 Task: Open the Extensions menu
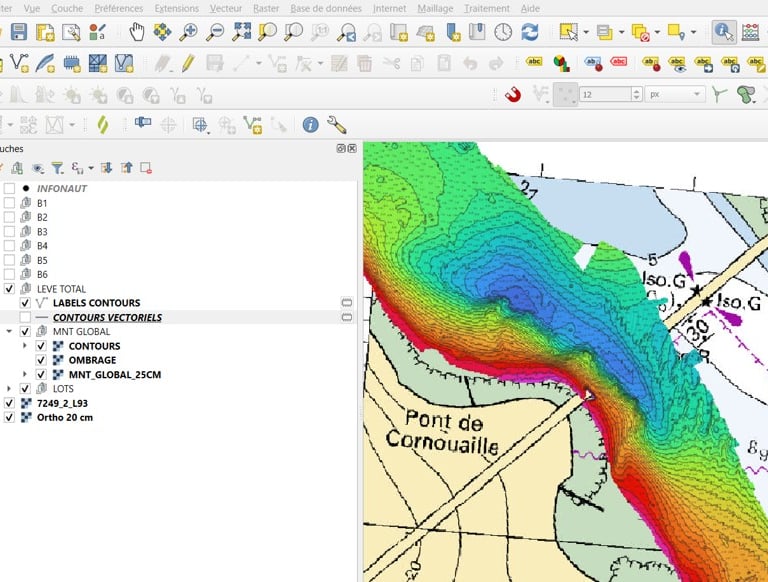[x=177, y=8]
